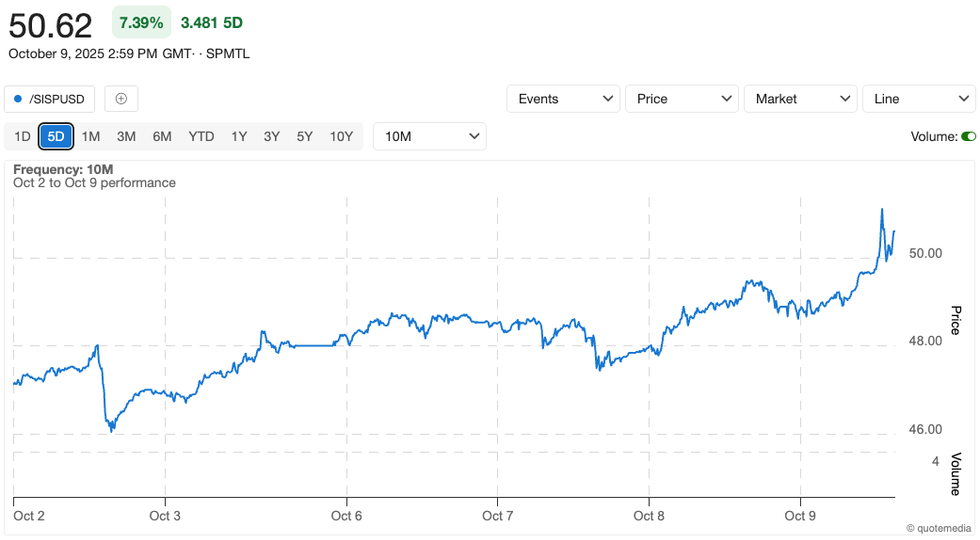Select the 1Y time range
Screen dimensions: 980x540
pos(239,136)
